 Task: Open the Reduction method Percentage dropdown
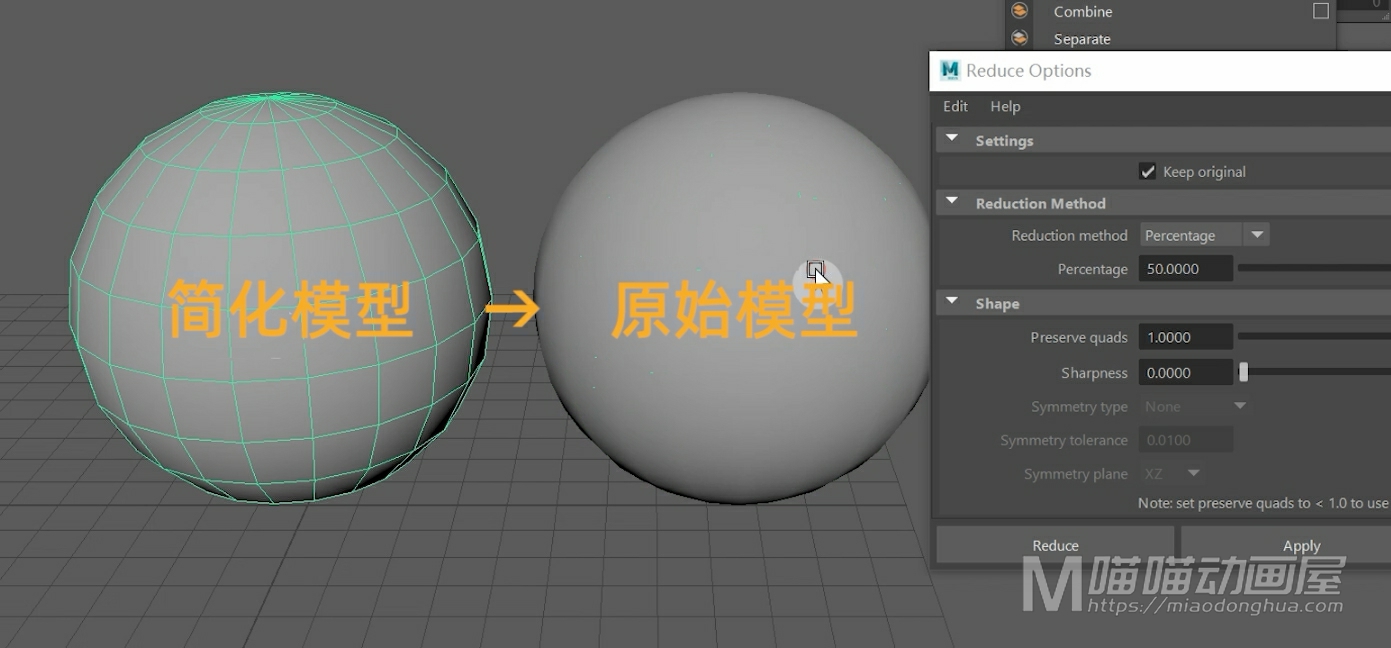coord(1204,235)
